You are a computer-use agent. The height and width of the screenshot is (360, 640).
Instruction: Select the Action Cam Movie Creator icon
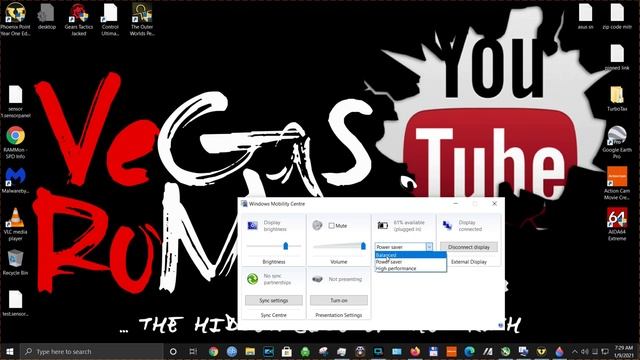coord(617,183)
